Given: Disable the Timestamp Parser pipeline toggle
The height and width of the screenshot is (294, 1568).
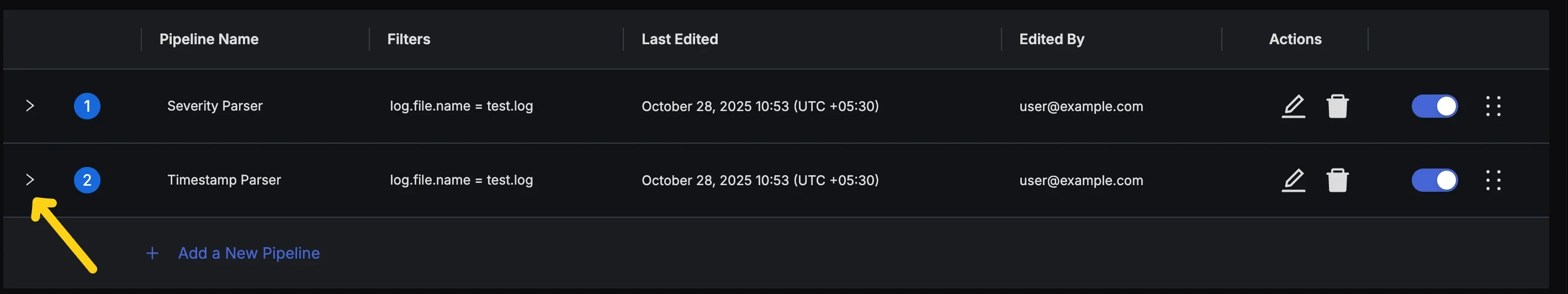Looking at the screenshot, I should (x=1434, y=180).
